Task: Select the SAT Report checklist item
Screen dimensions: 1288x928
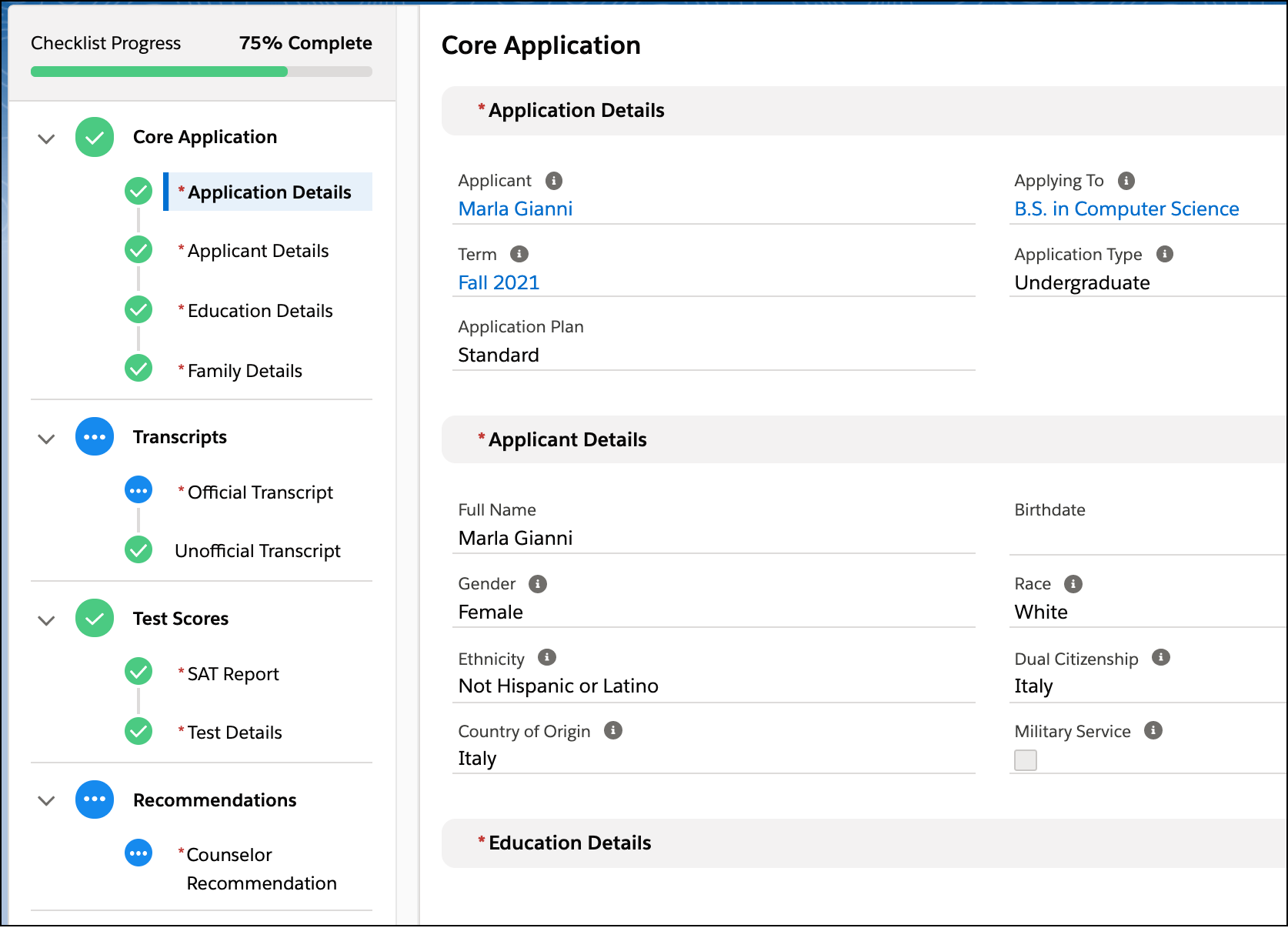Action: tap(232, 673)
